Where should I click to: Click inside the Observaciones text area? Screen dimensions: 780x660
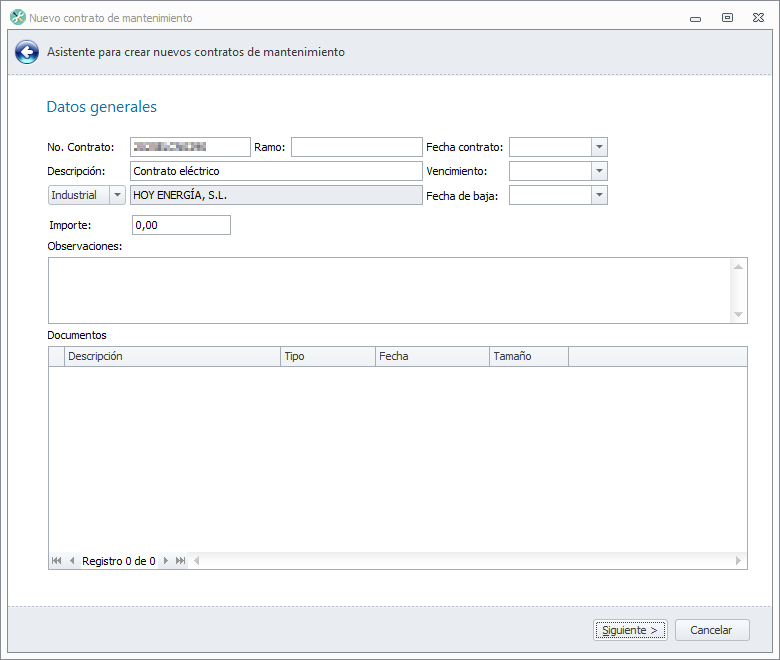point(389,290)
